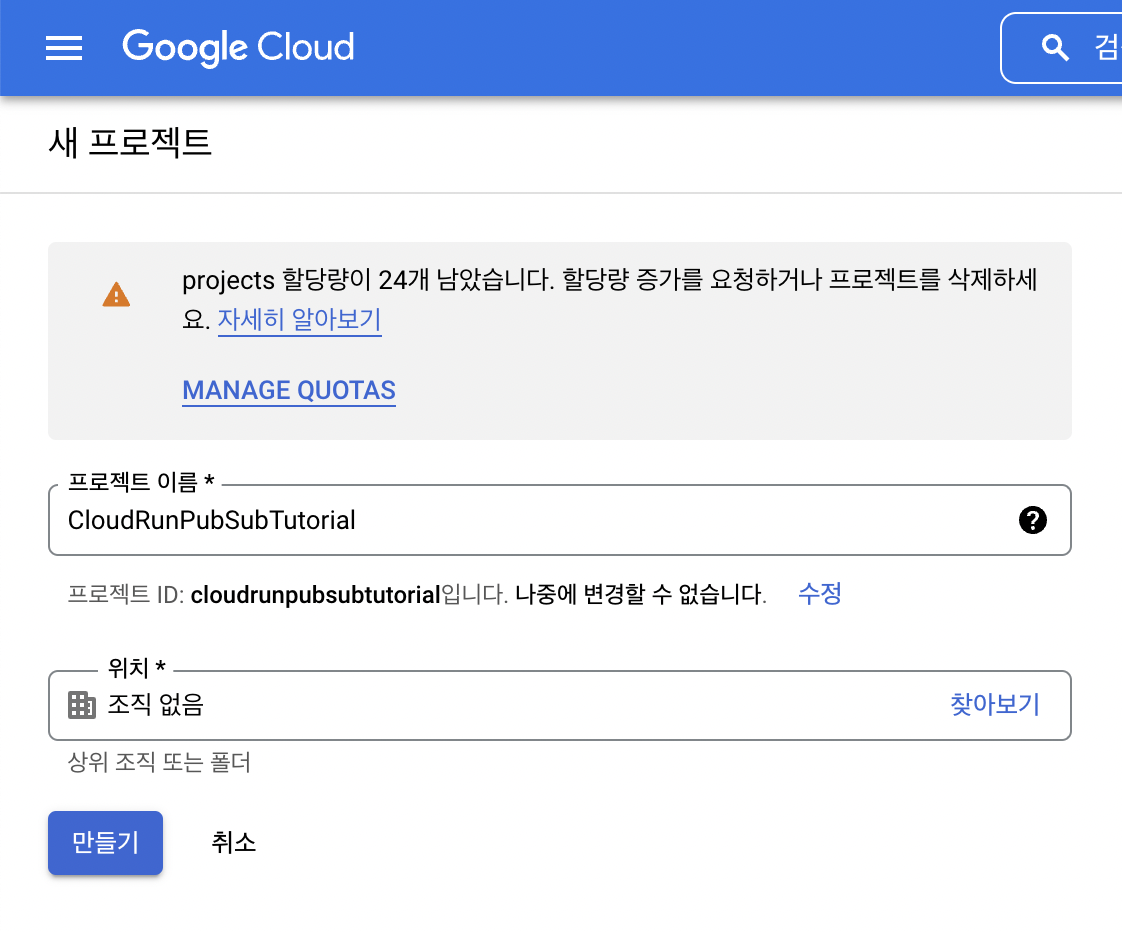Click the organization building icon
This screenshot has height=932, width=1122.
click(82, 704)
